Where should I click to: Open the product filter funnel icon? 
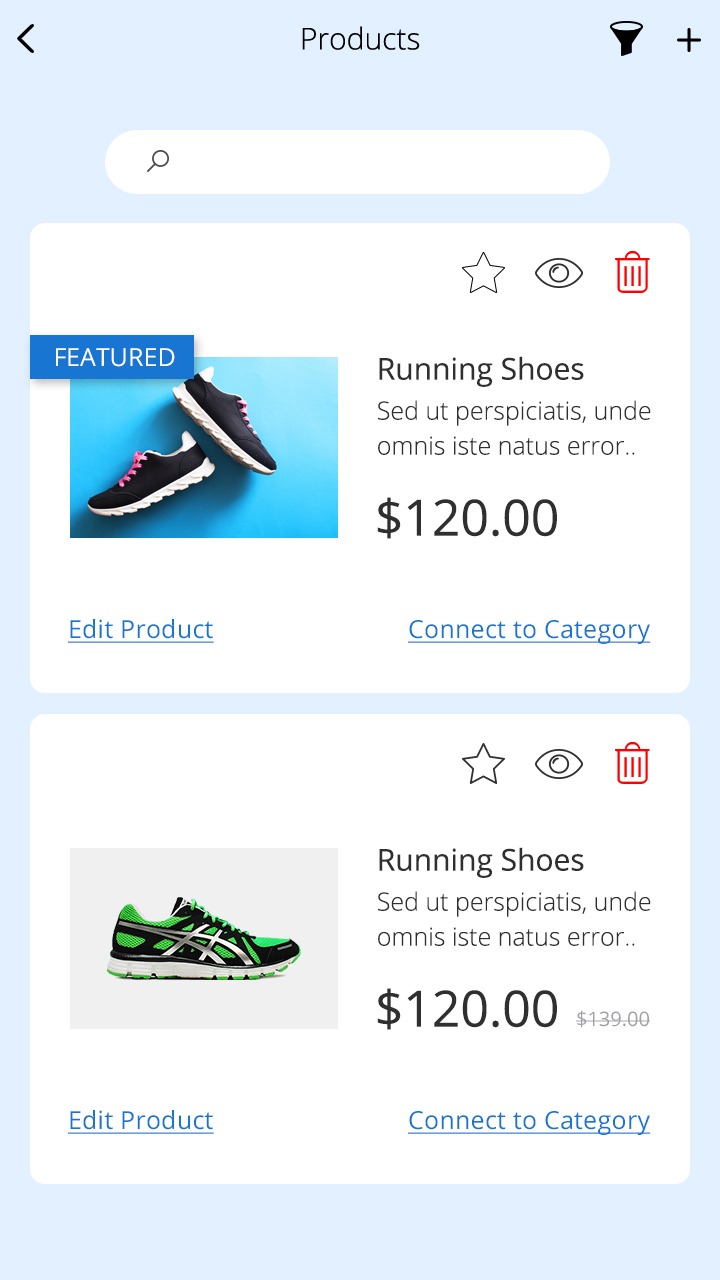pyautogui.click(x=626, y=39)
